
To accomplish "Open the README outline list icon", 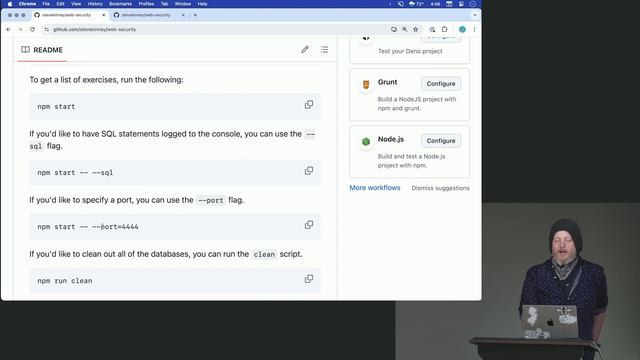I will [x=324, y=49].
